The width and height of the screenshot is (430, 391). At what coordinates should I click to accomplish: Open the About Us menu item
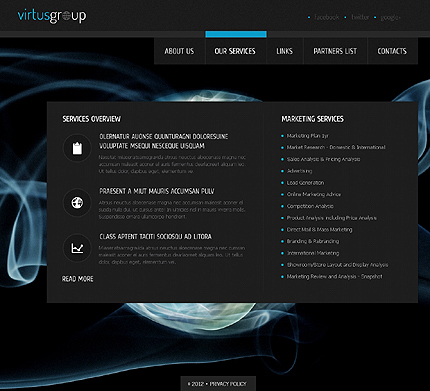pyautogui.click(x=179, y=51)
